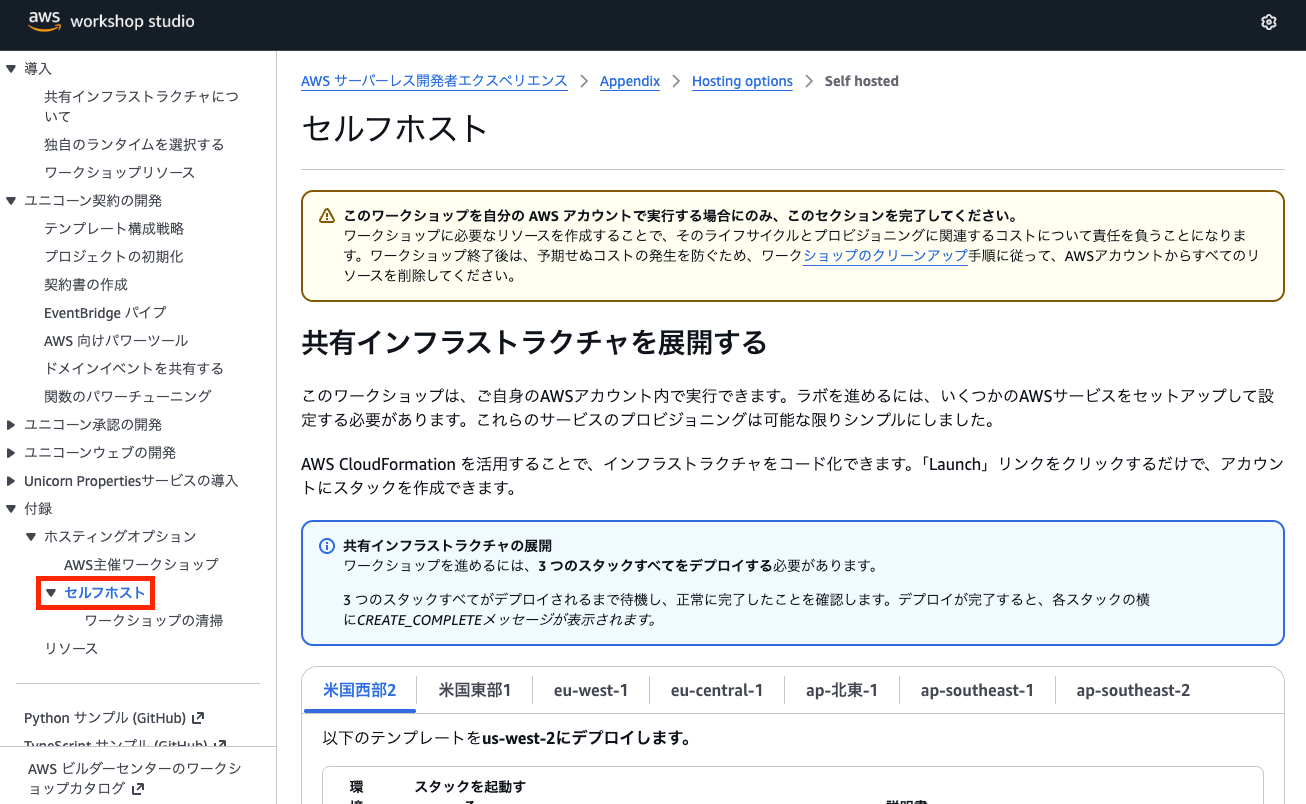The image size is (1306, 804).
Task: Collapse the ユニコーン契約の開発 section
Action: 11,199
